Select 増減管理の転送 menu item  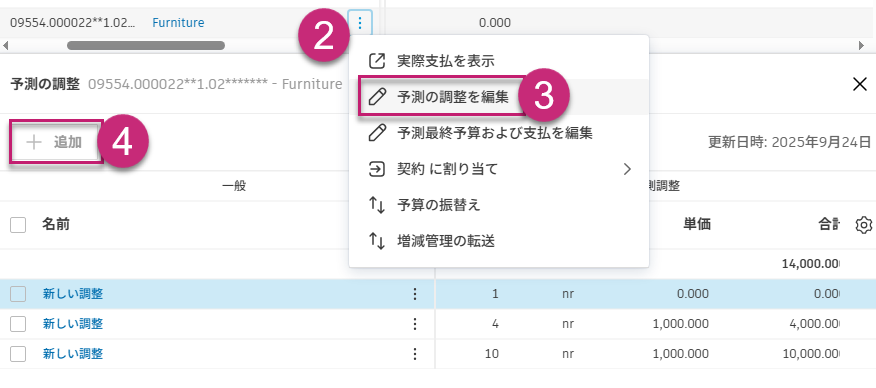[498, 241]
